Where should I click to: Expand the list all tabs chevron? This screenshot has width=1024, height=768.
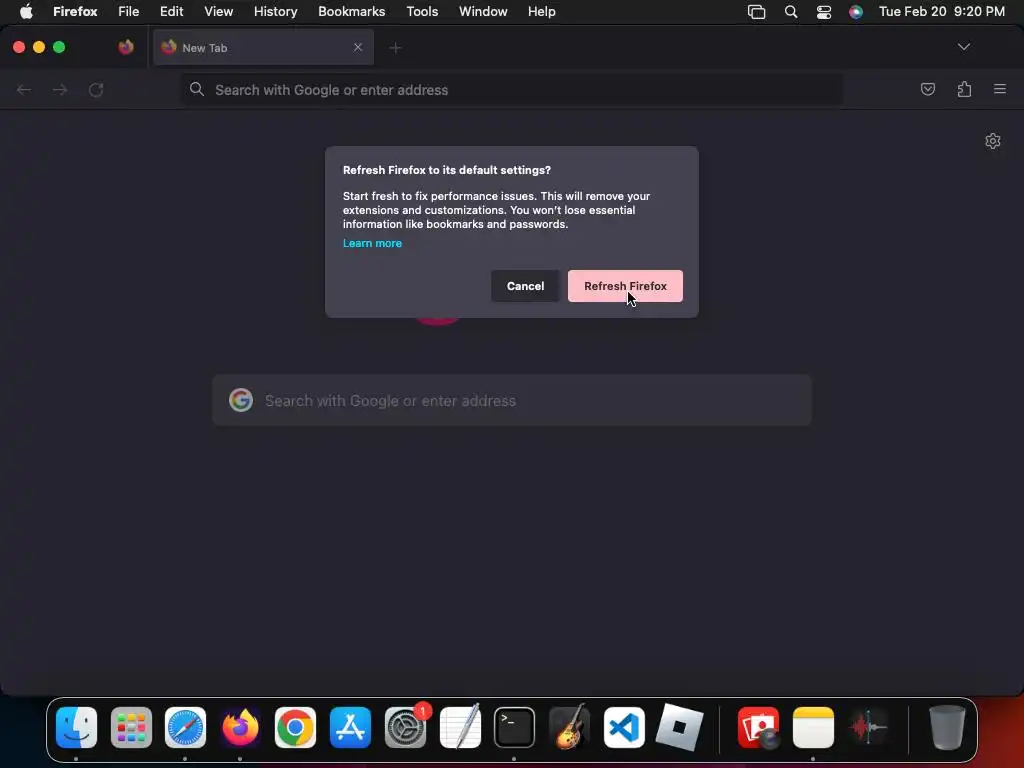963,47
